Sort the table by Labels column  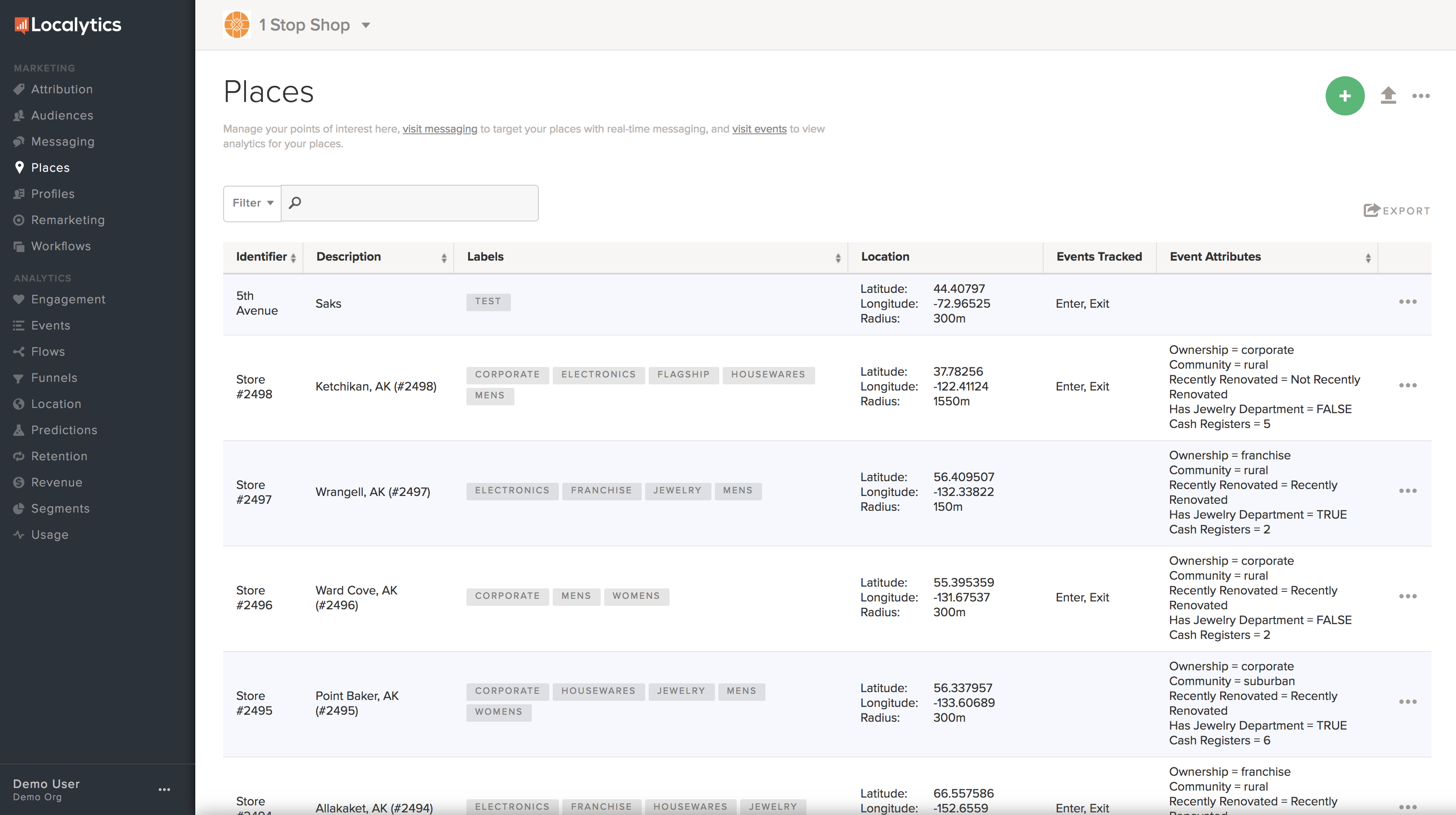pyautogui.click(x=838, y=258)
